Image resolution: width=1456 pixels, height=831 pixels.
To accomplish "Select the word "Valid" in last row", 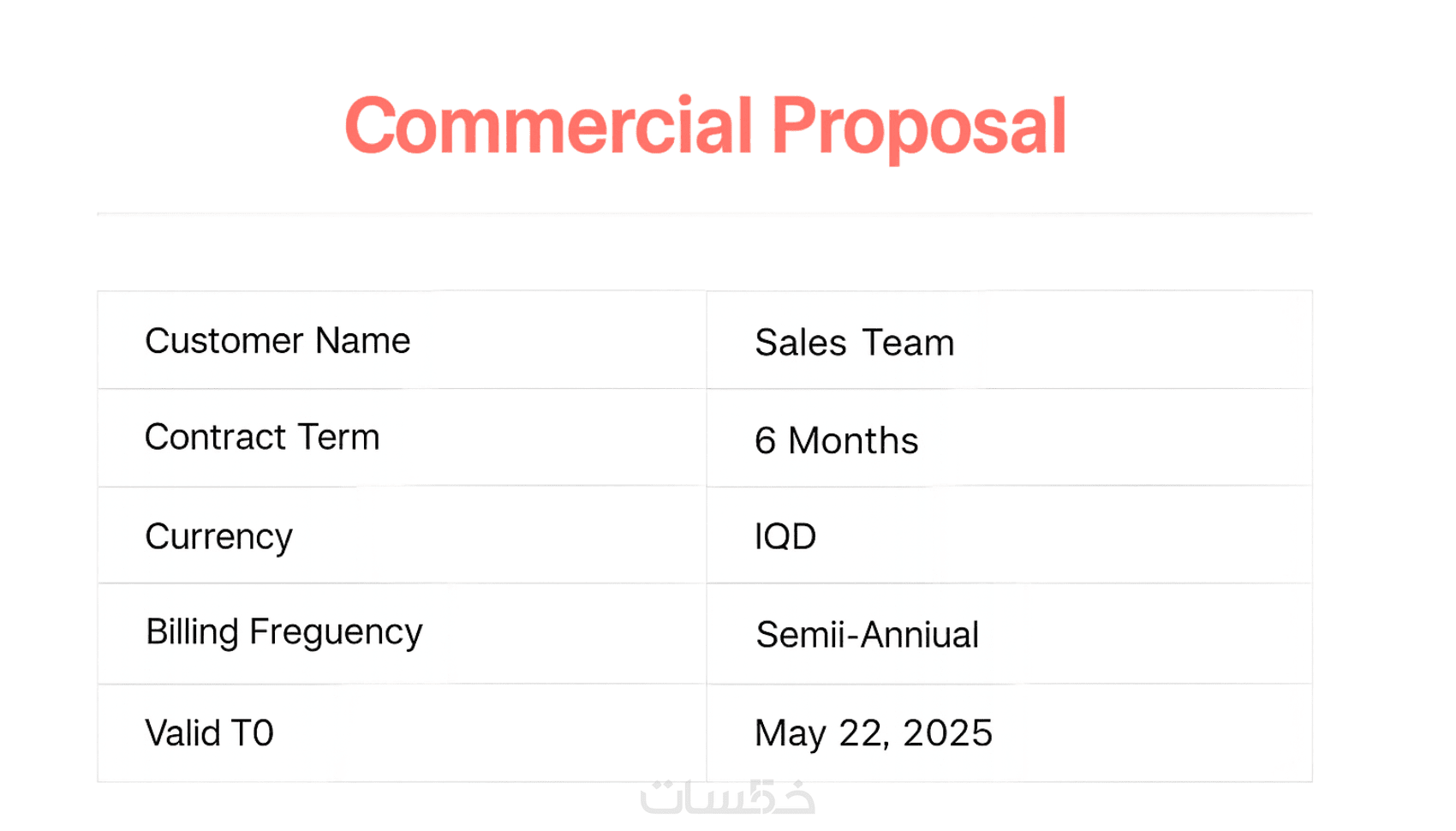I will (182, 733).
